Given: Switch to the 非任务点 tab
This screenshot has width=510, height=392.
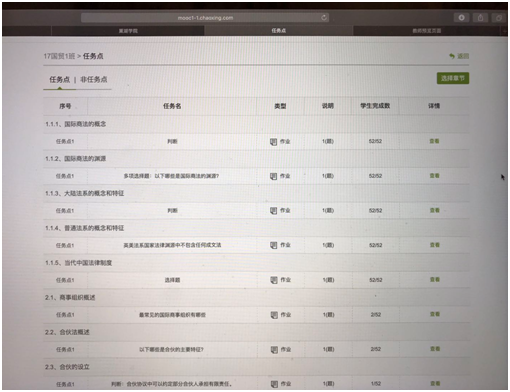Looking at the screenshot, I should click(94, 79).
